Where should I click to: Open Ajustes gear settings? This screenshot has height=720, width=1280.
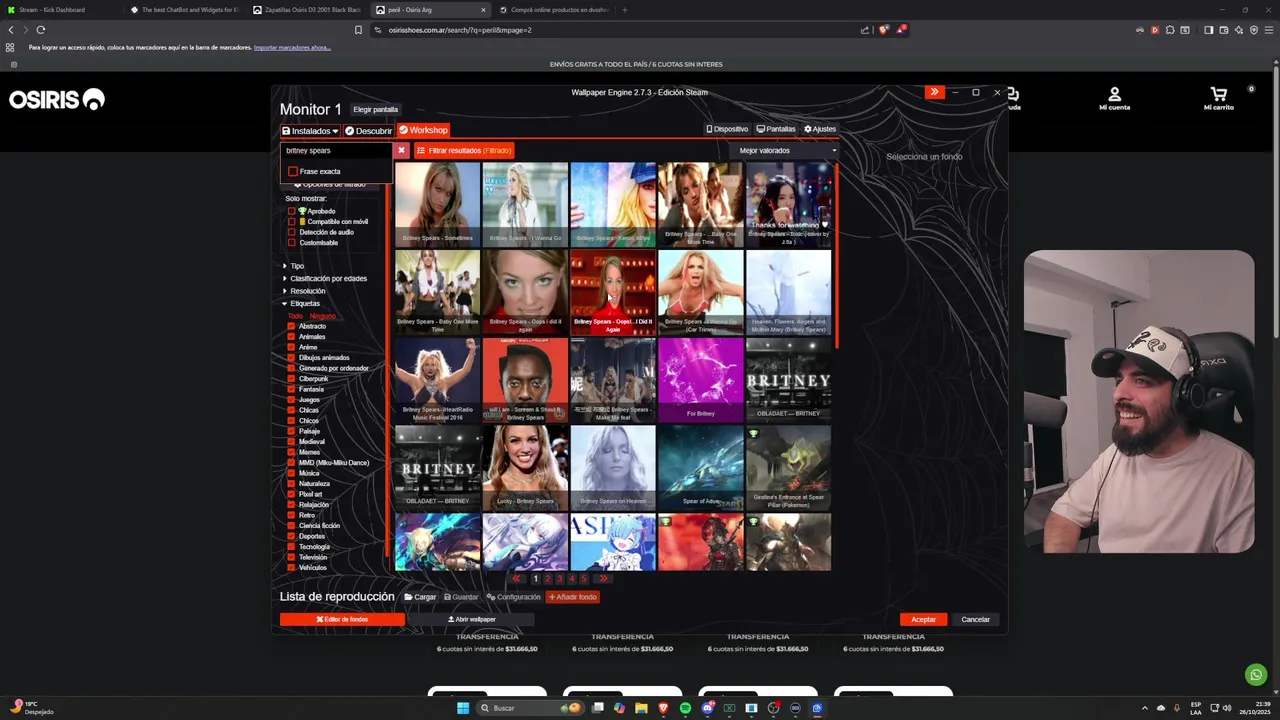[820, 129]
